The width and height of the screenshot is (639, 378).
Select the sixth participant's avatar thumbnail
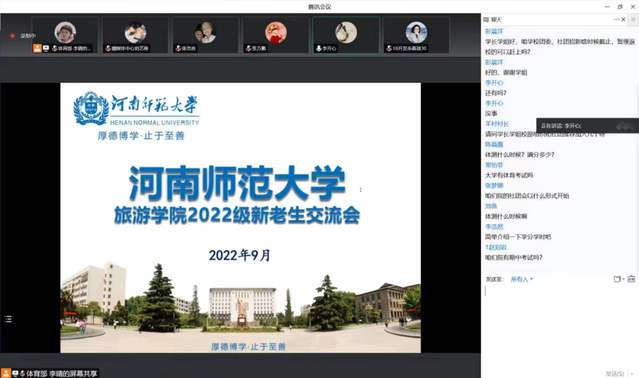tap(416, 33)
